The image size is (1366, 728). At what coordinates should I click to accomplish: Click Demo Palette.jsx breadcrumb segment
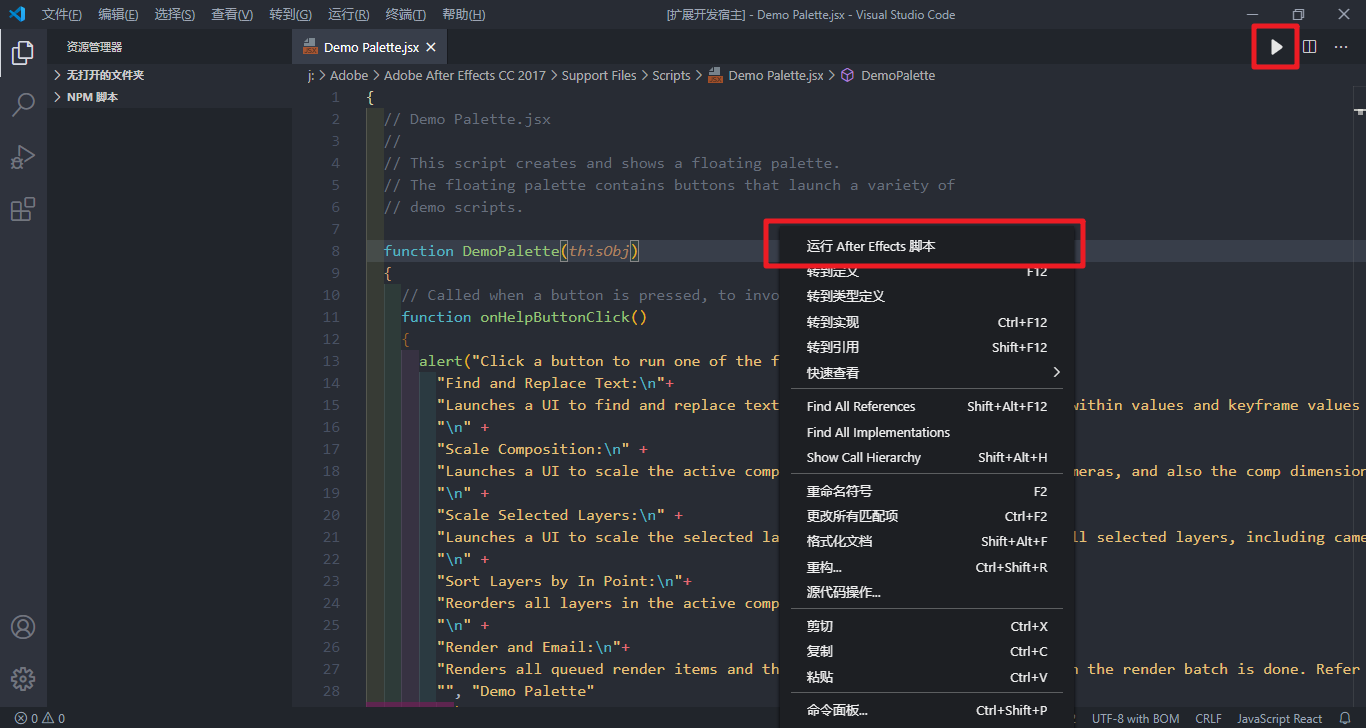tap(765, 75)
